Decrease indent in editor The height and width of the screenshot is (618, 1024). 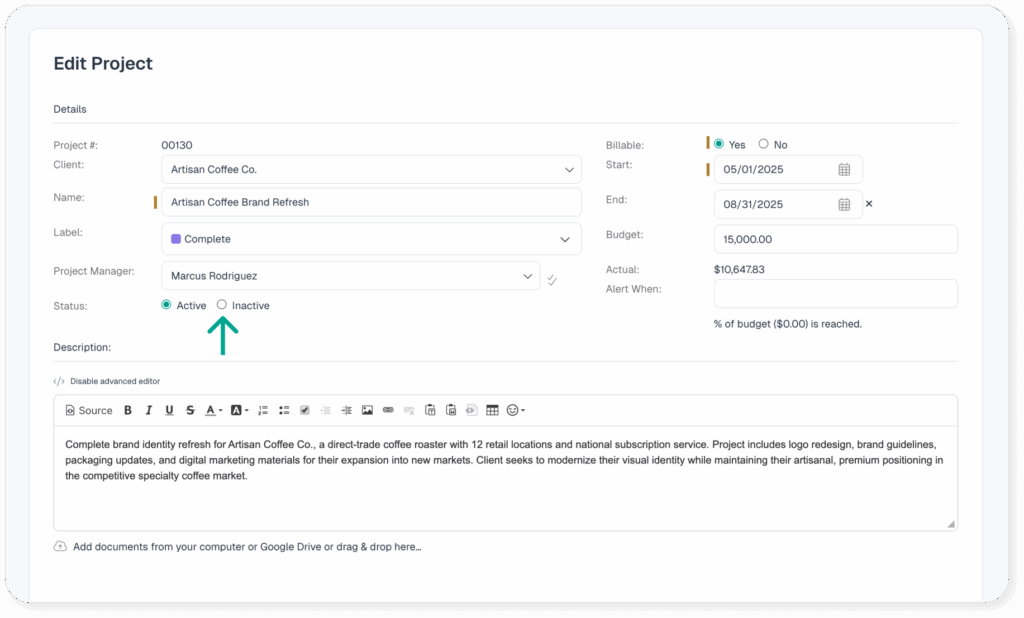click(x=325, y=410)
